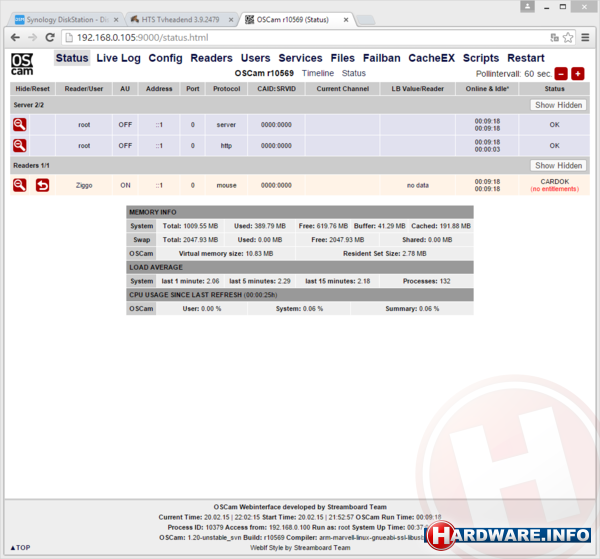The width and height of the screenshot is (600, 559).
Task: Reset the Ziggo reader with red arrow icon
Action: click(x=42, y=185)
